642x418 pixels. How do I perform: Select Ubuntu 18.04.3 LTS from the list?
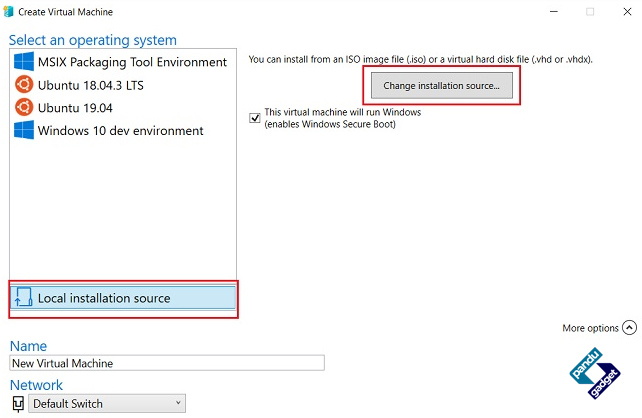tap(122, 85)
